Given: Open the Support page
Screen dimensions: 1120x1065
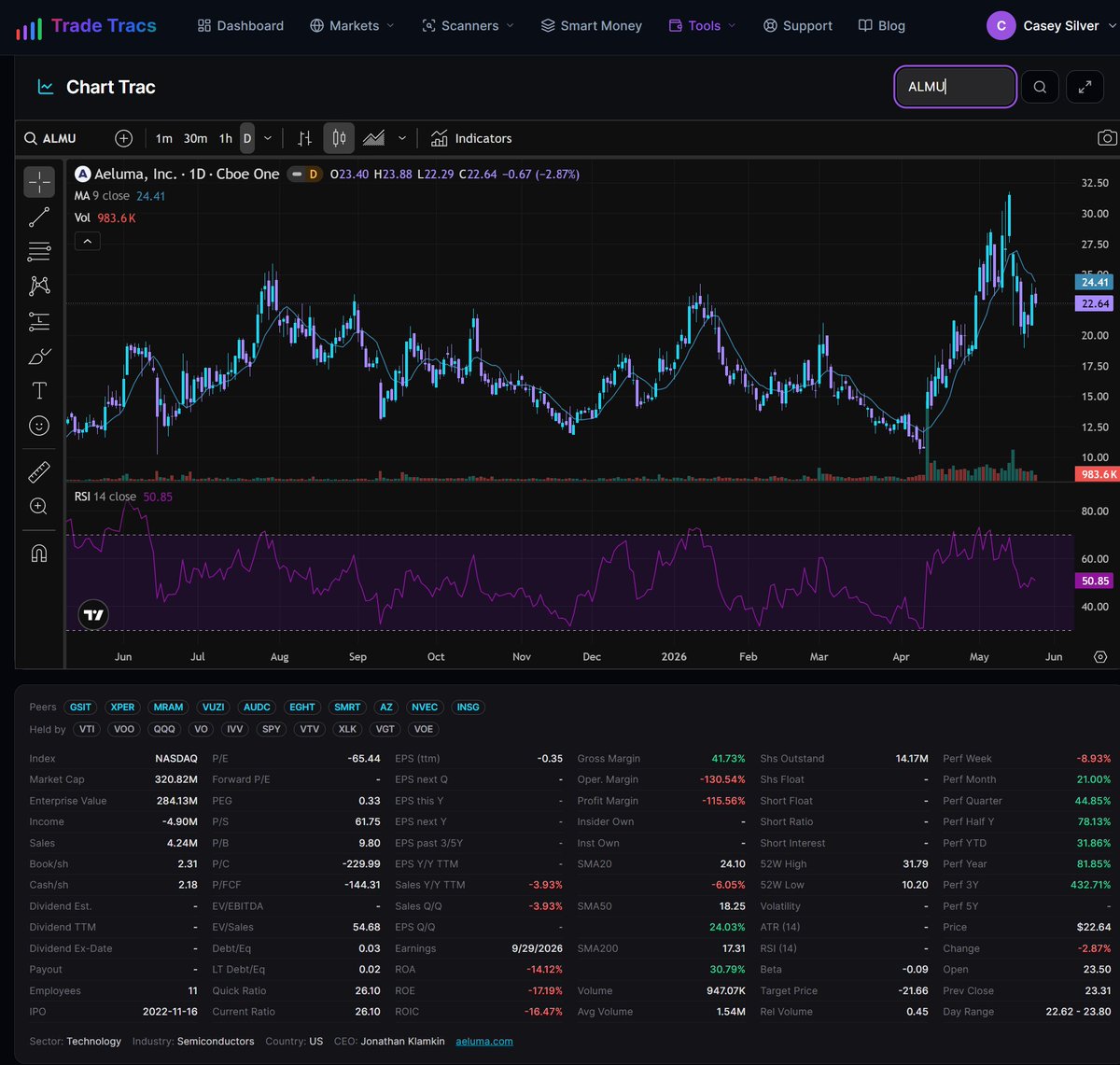Looking at the screenshot, I should pyautogui.click(x=798, y=26).
